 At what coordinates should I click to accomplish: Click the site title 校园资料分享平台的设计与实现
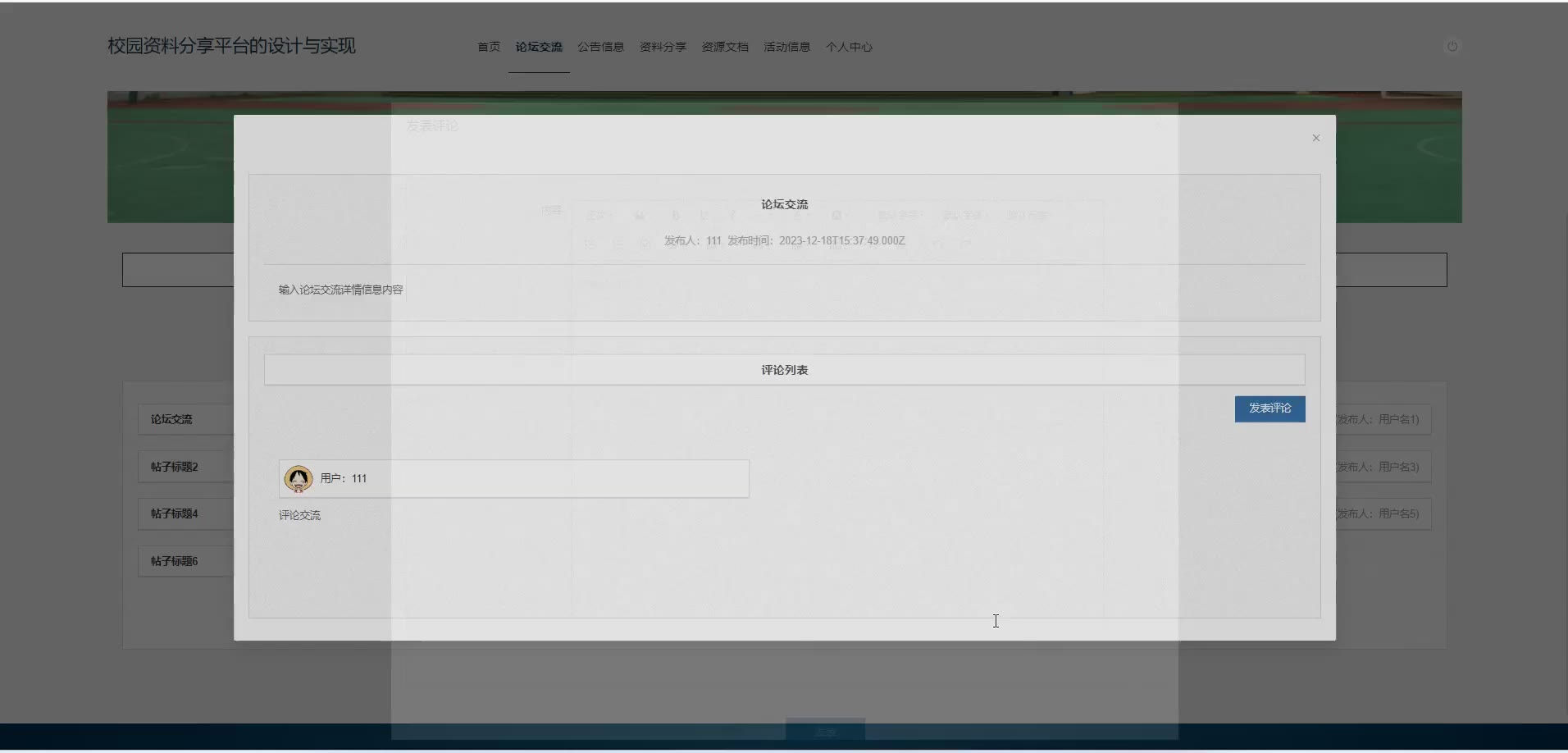point(231,46)
